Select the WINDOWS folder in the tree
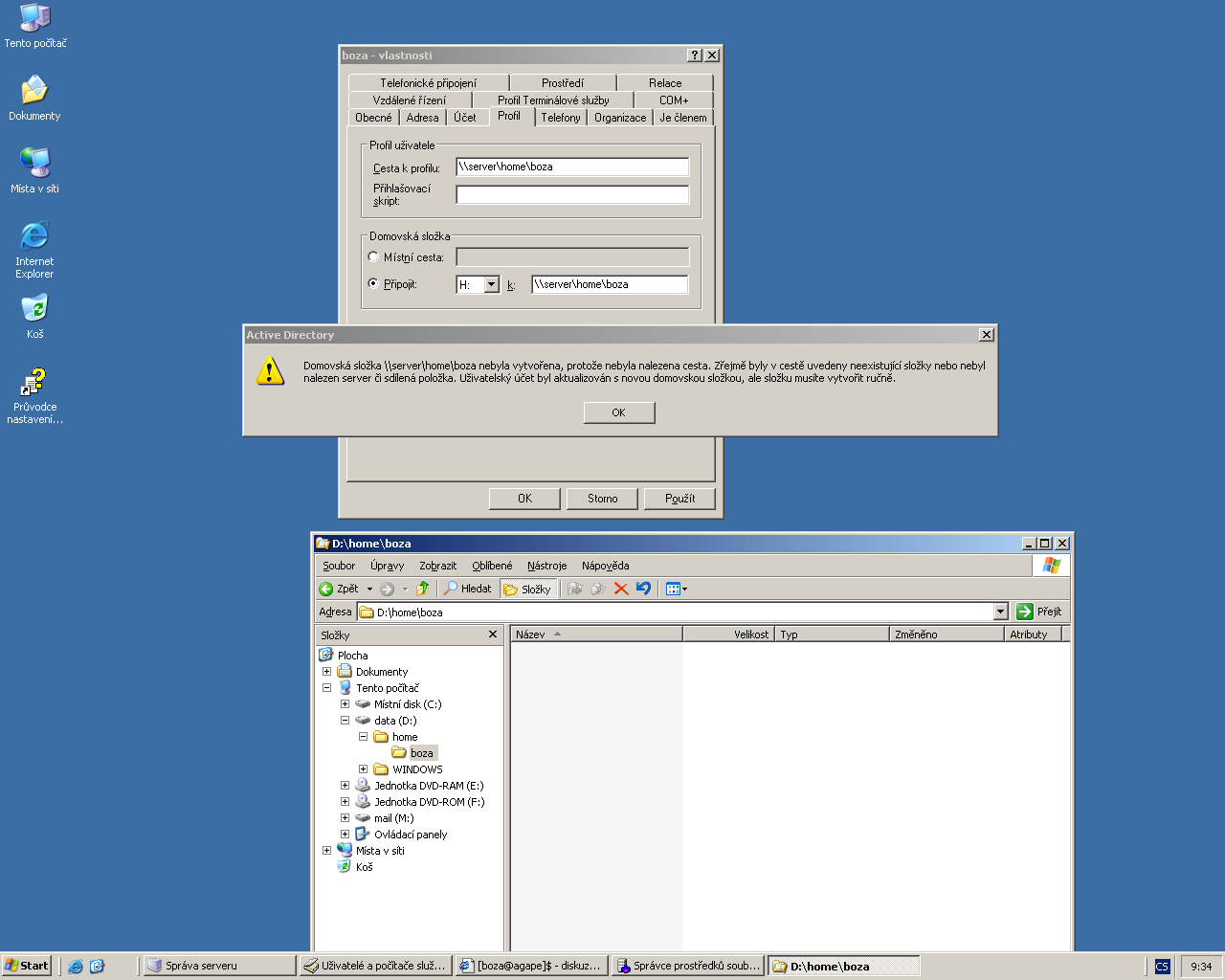 tap(417, 769)
